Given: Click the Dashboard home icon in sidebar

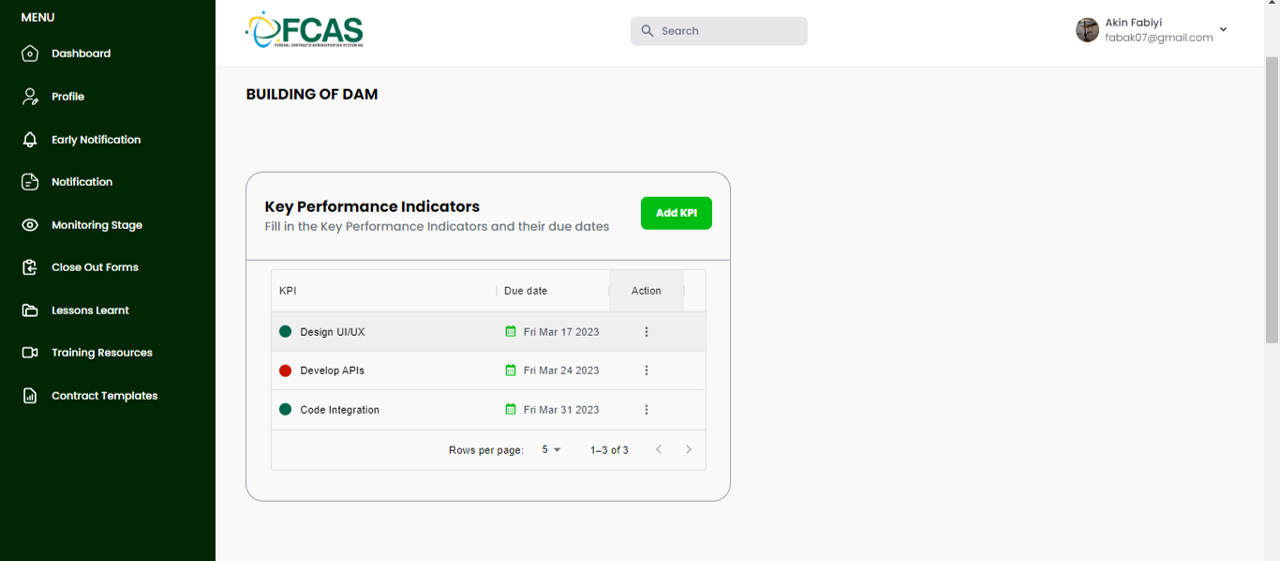Looking at the screenshot, I should 30,54.
